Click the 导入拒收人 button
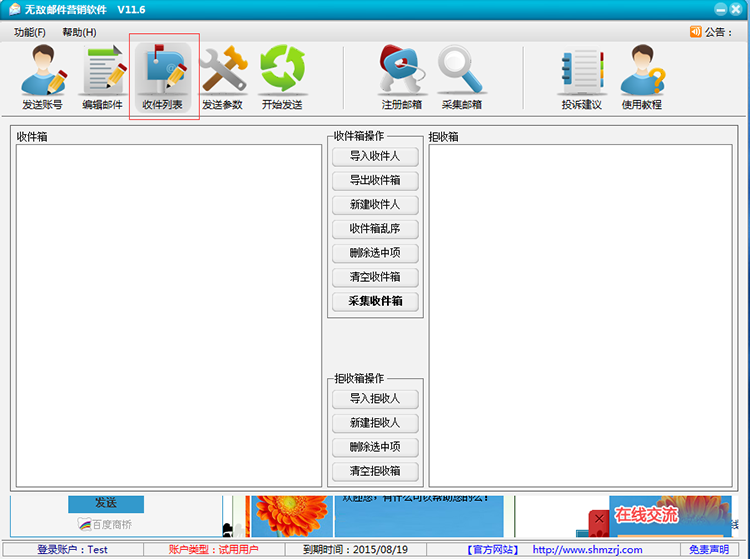This screenshot has height=559, width=750. coord(375,399)
